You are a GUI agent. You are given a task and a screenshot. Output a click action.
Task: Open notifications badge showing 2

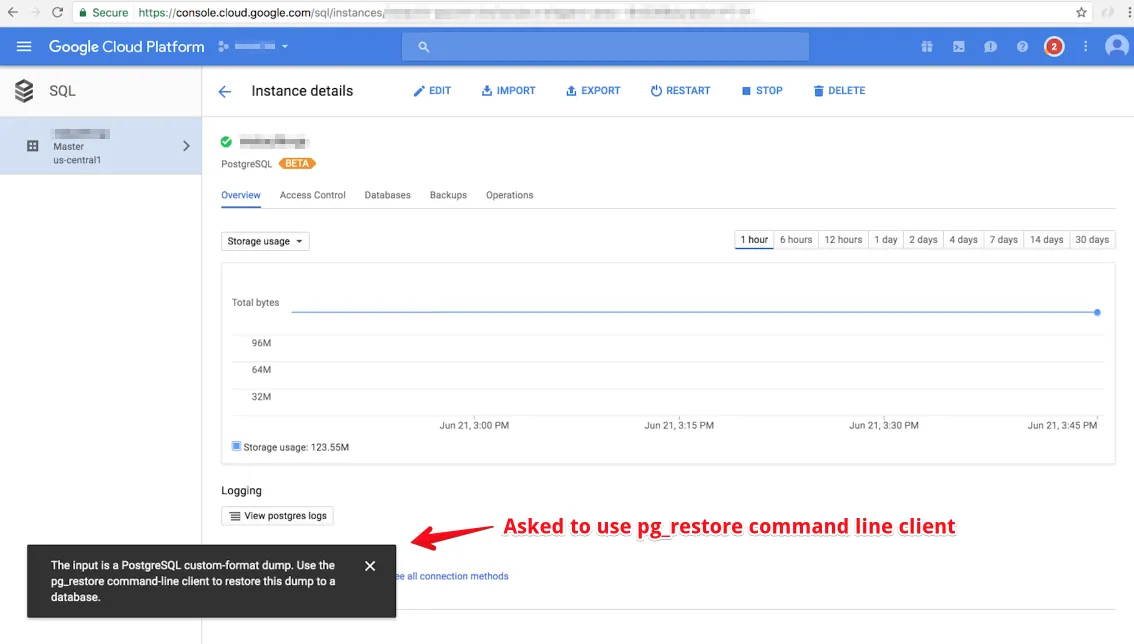tap(1054, 46)
